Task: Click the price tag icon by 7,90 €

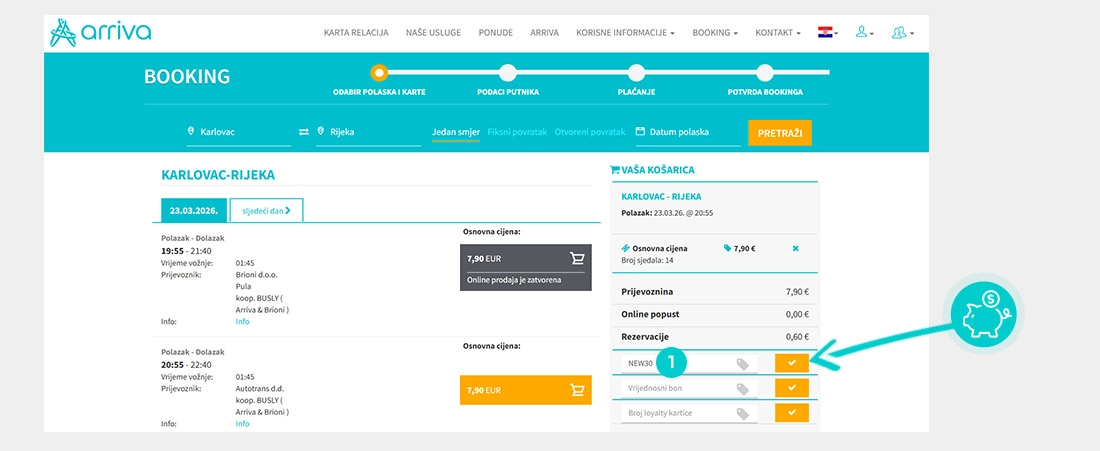Action: coord(727,248)
